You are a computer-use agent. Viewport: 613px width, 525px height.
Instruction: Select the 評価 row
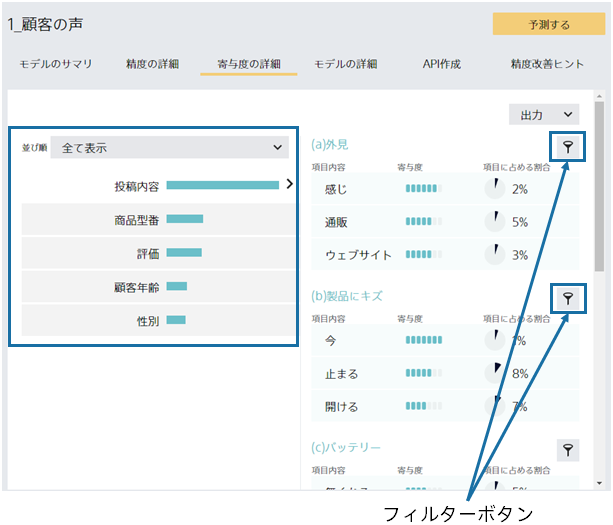pyautogui.click(x=158, y=253)
